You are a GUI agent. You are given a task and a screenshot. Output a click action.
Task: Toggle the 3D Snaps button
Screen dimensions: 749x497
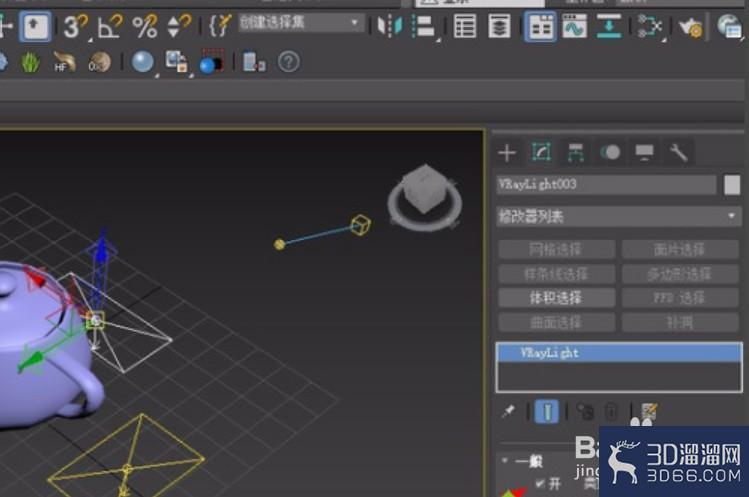(x=76, y=27)
